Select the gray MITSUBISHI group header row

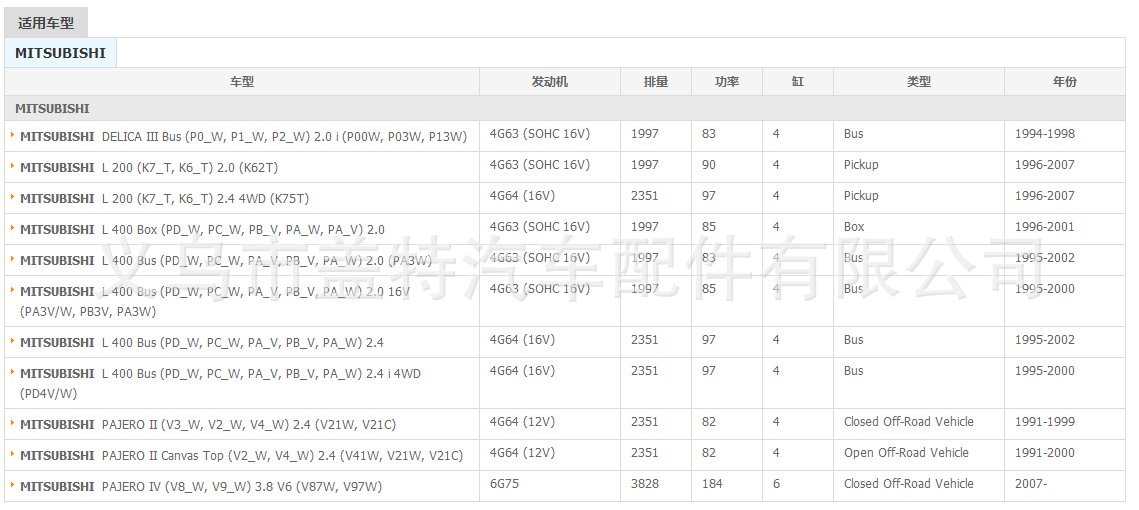(565, 108)
